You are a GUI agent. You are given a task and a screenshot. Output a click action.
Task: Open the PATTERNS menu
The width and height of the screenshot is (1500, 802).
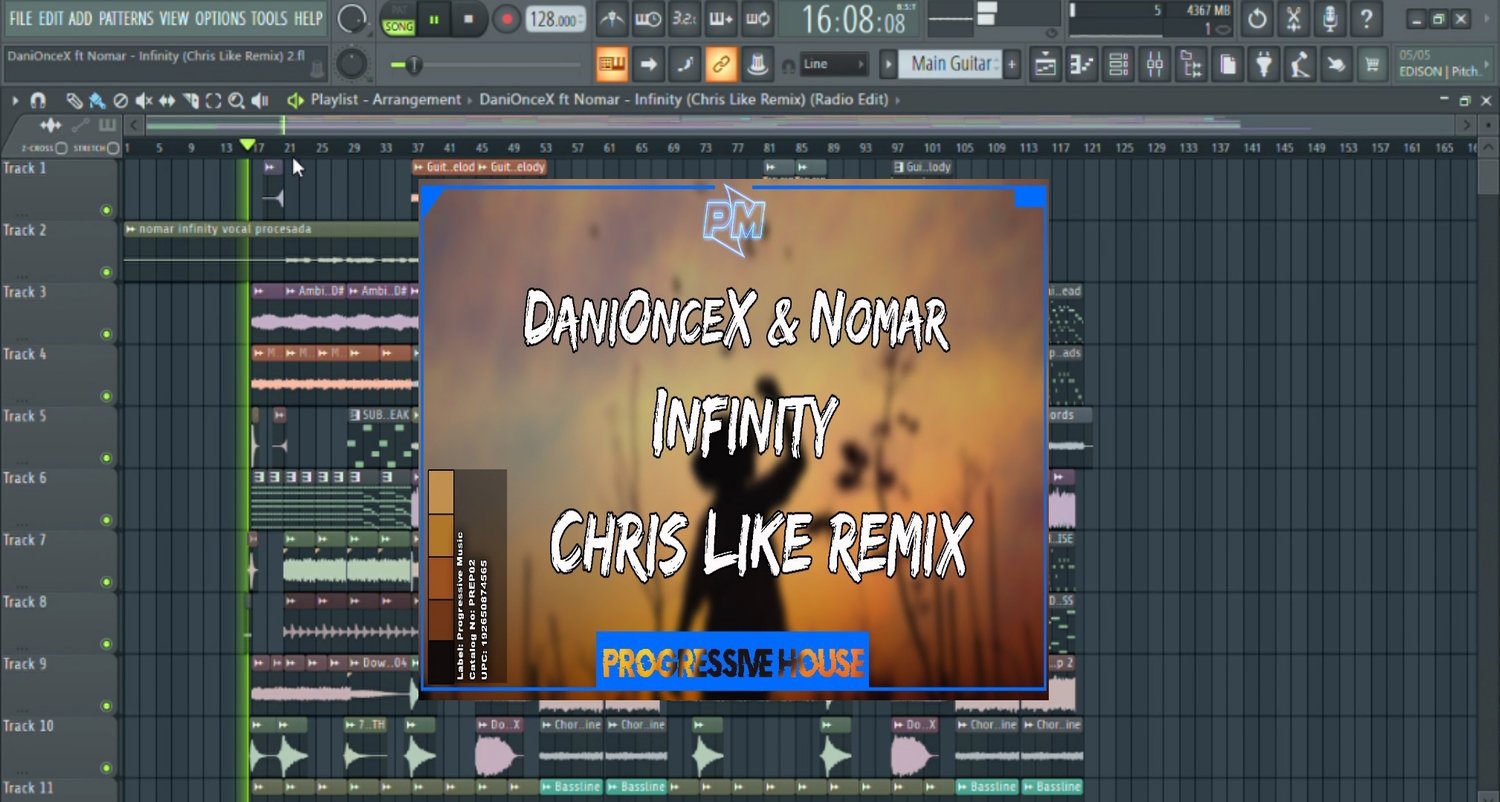(x=126, y=18)
